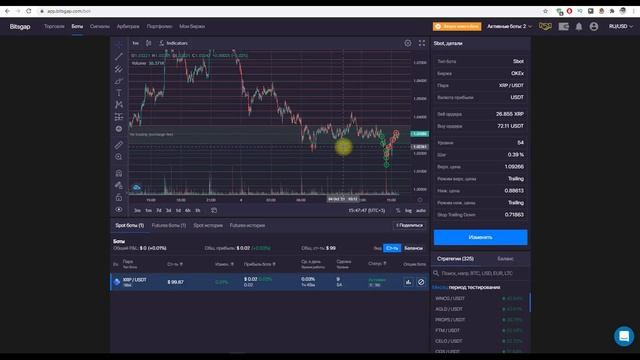Open go-to-date calendar on chart
Viewport: 640px width, 360px height.
click(x=214, y=210)
